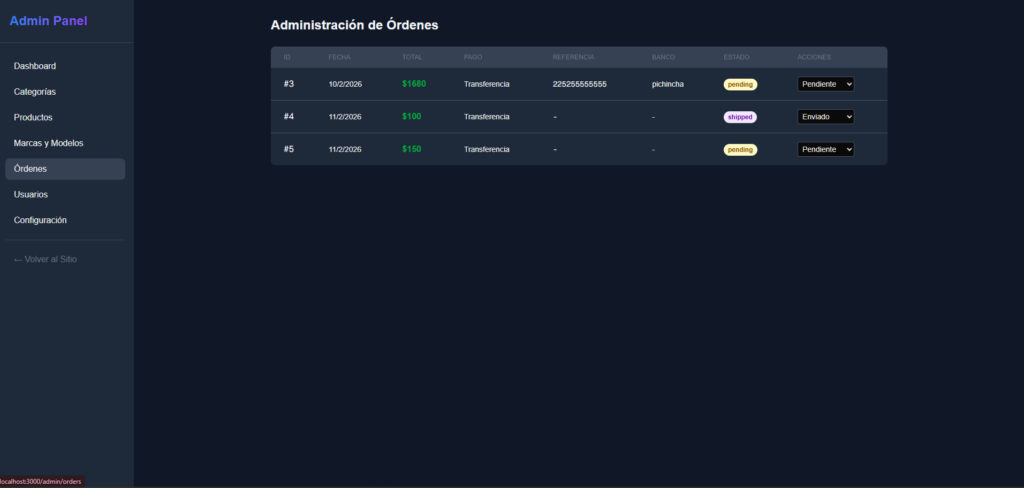
Task: Click the pending badge on order #5
Action: (x=740, y=149)
